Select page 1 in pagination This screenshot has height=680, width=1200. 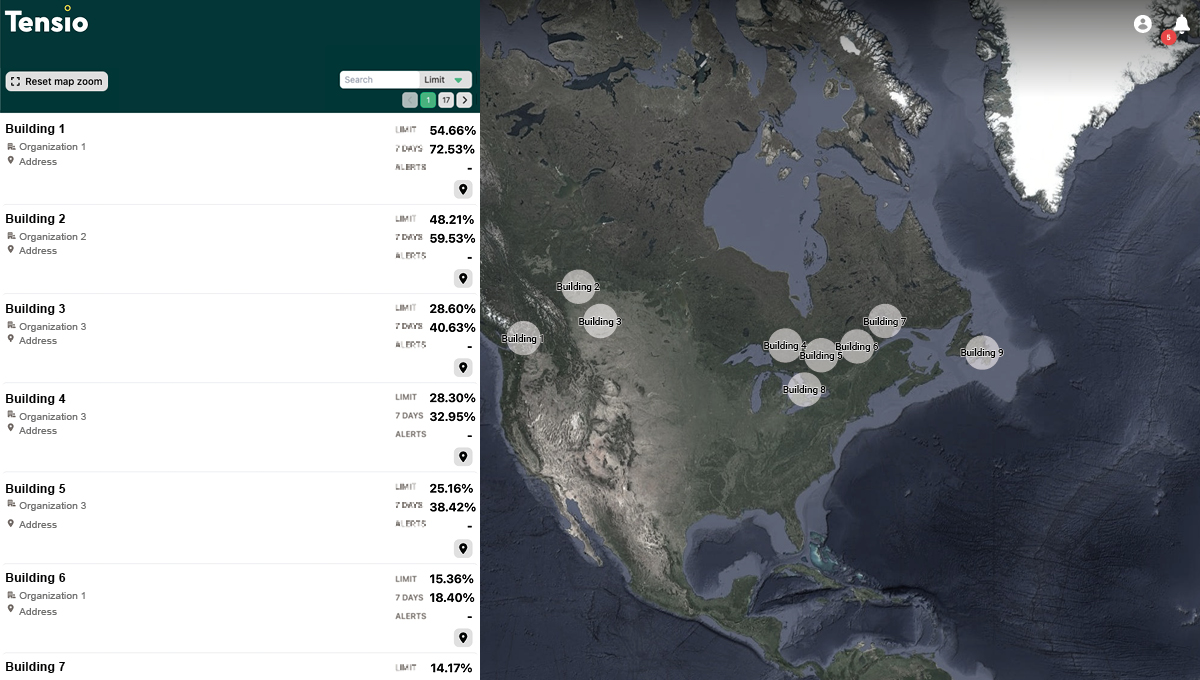coord(428,100)
